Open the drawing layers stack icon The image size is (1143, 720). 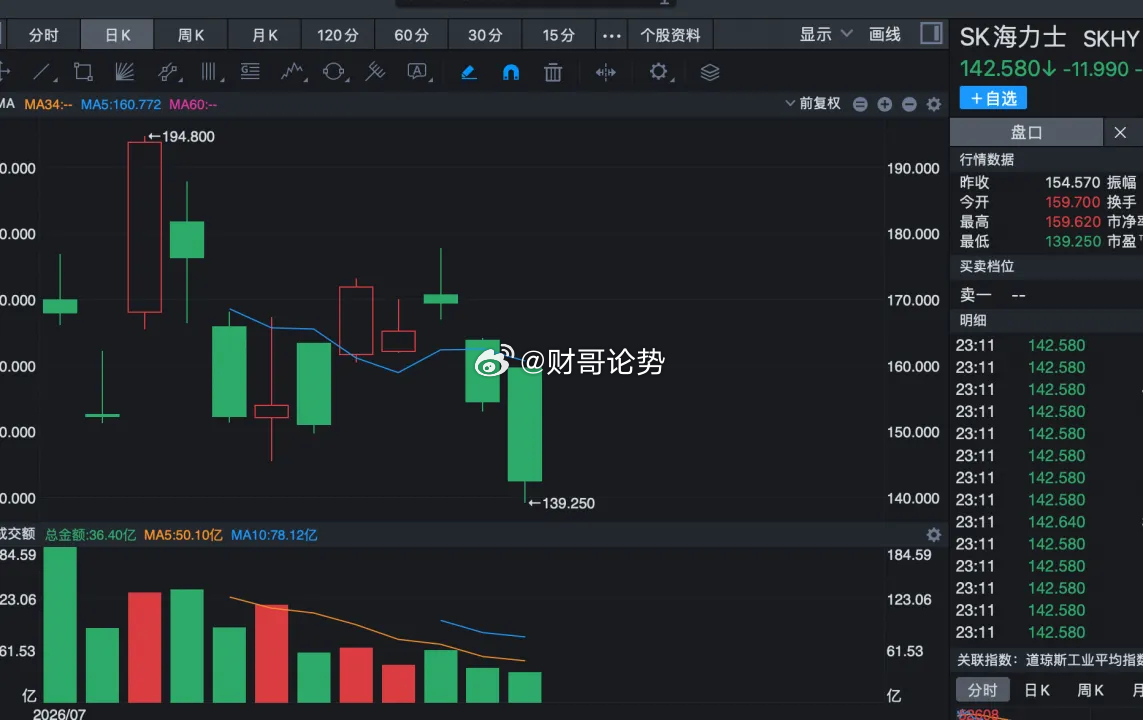(710, 72)
